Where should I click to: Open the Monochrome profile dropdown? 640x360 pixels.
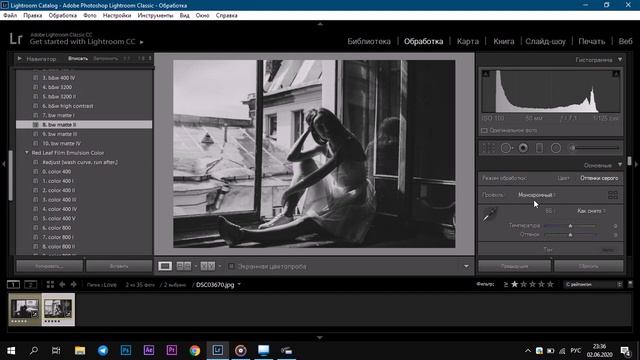(x=537, y=195)
